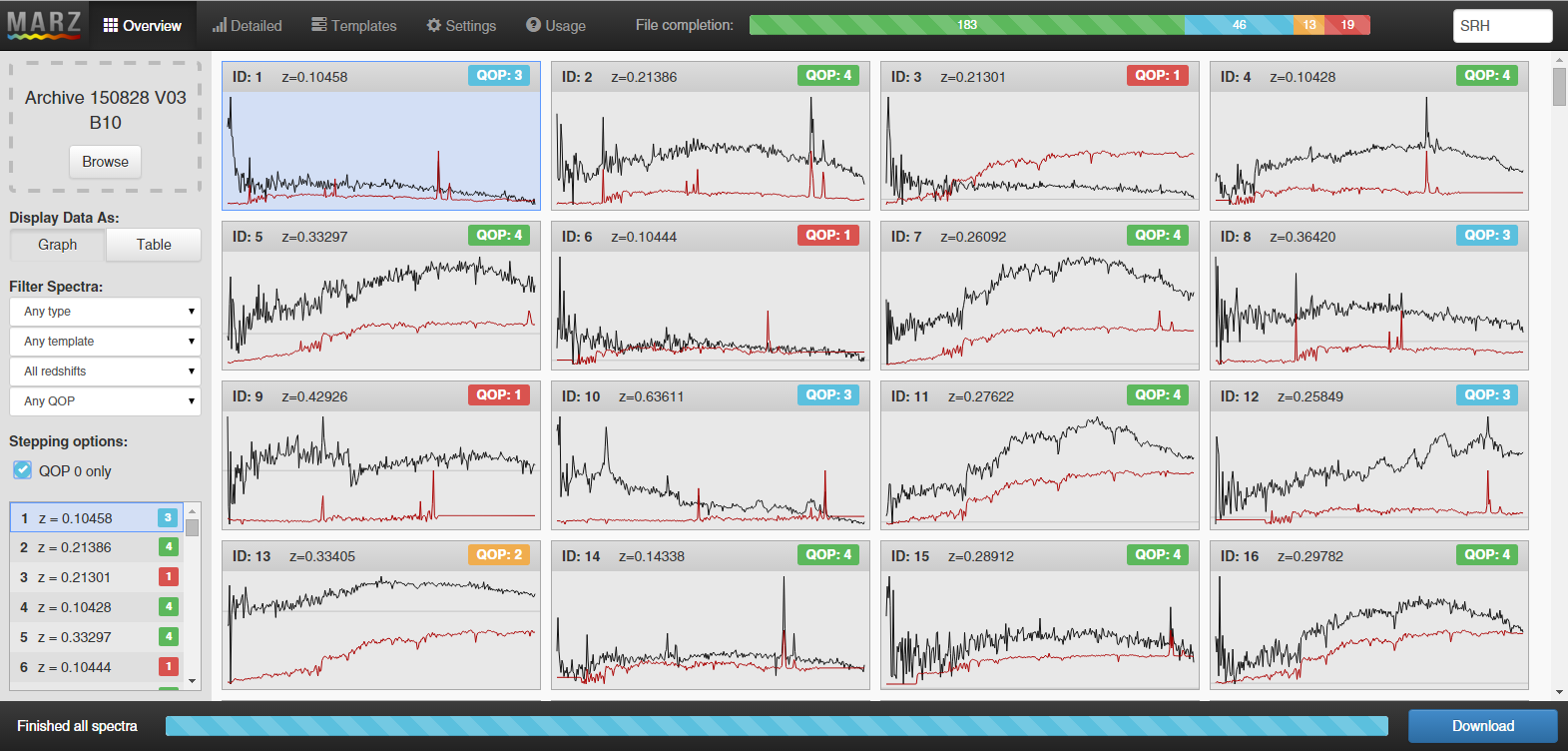Select Table display mode

(154, 245)
